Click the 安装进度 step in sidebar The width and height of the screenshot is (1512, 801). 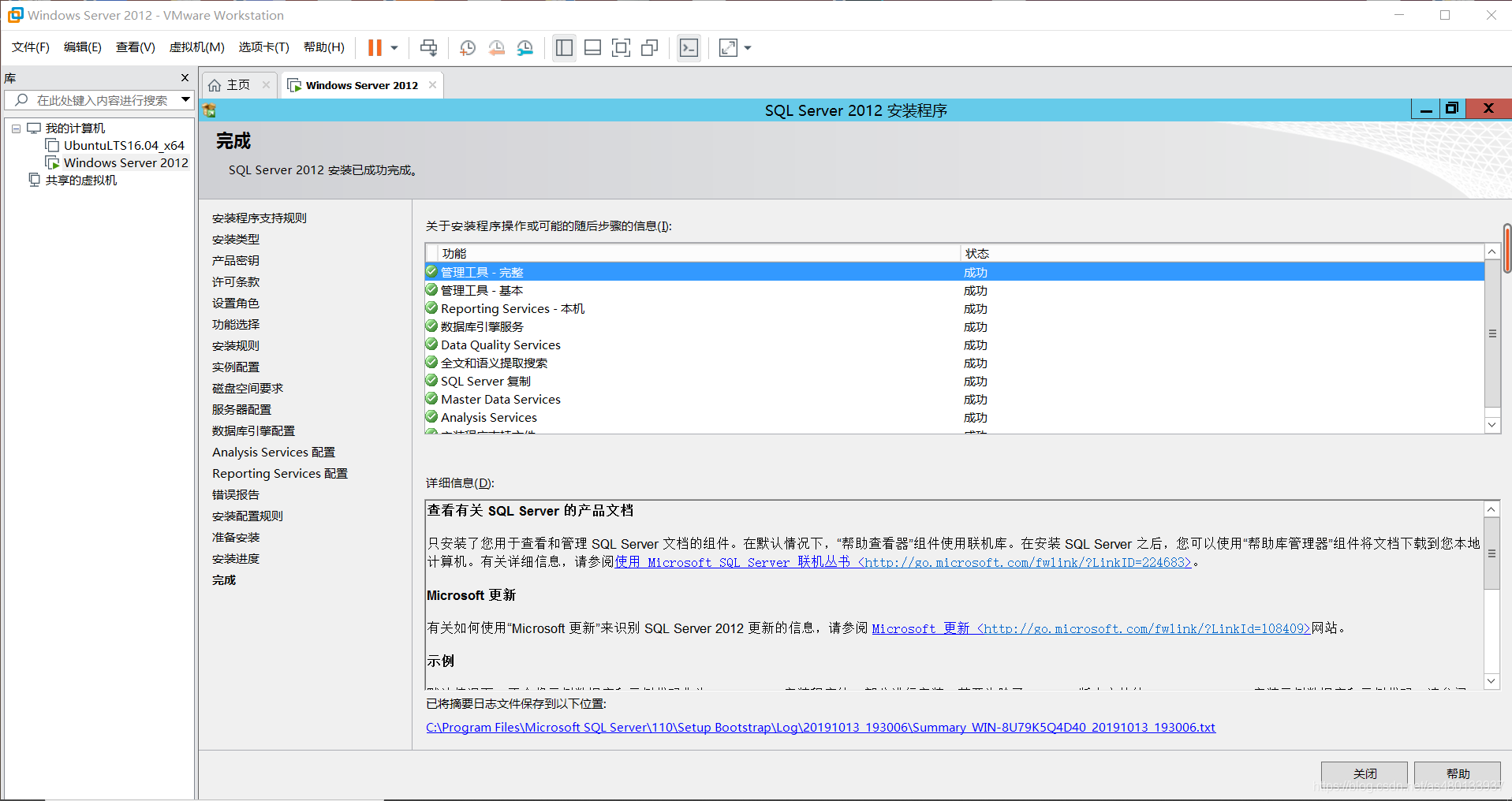[x=236, y=559]
